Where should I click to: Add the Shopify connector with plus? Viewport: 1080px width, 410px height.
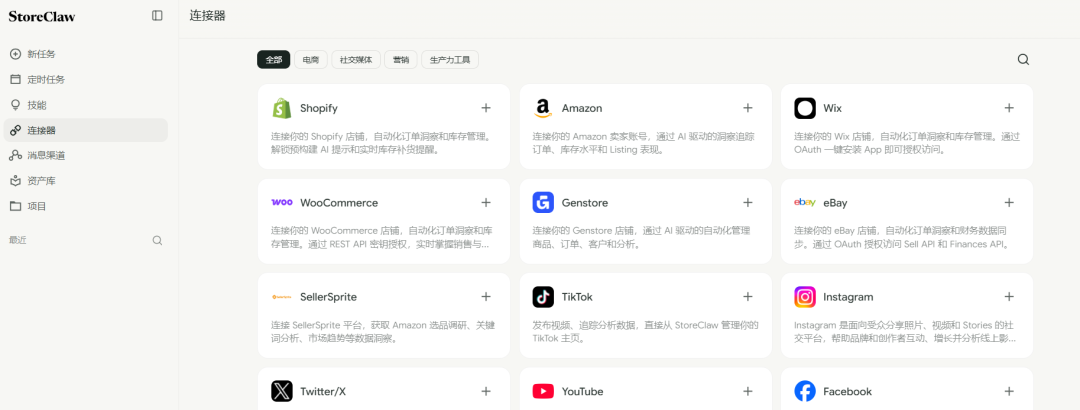point(486,107)
